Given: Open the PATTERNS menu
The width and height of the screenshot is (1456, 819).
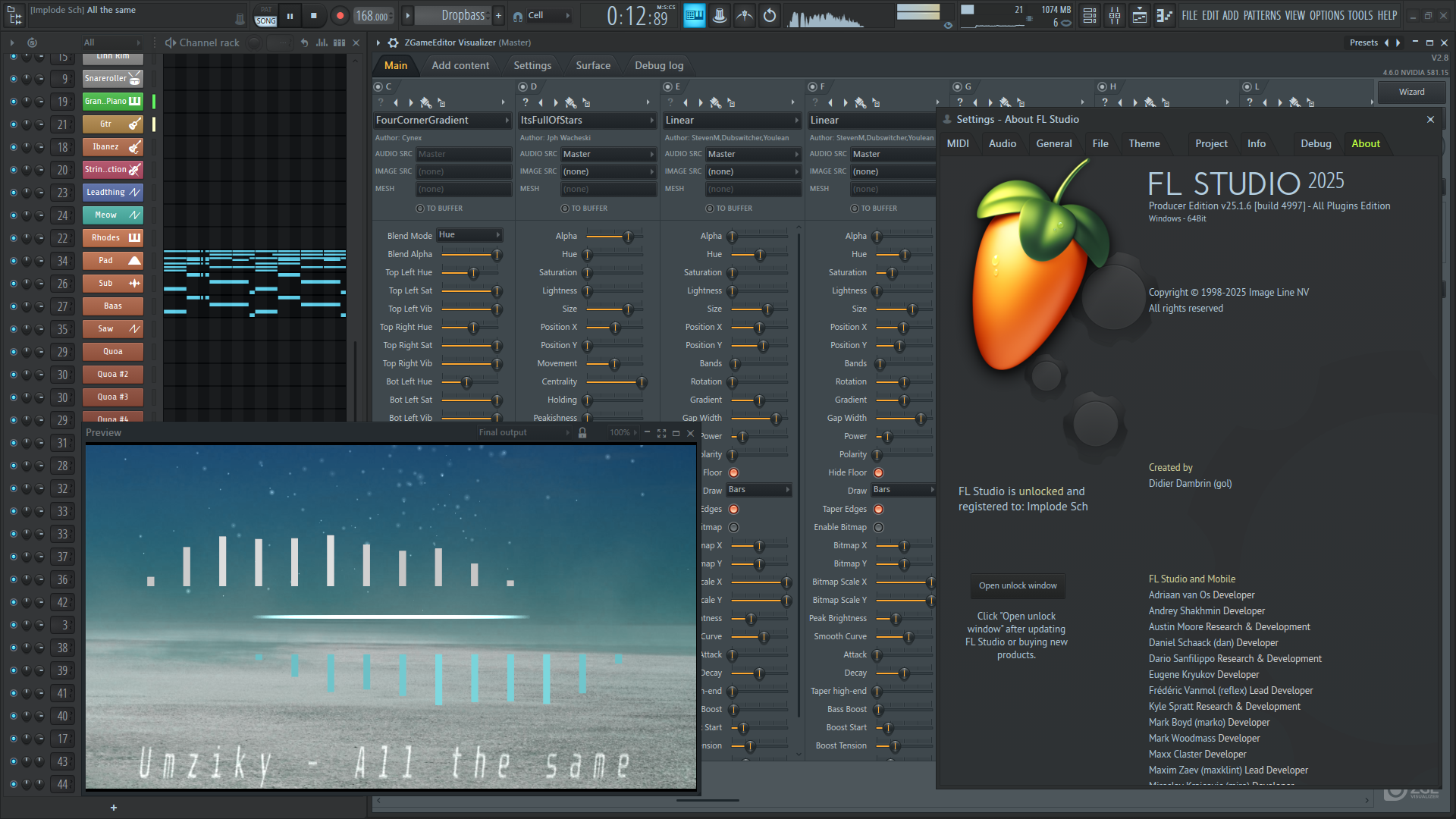Looking at the screenshot, I should click(x=1262, y=15).
